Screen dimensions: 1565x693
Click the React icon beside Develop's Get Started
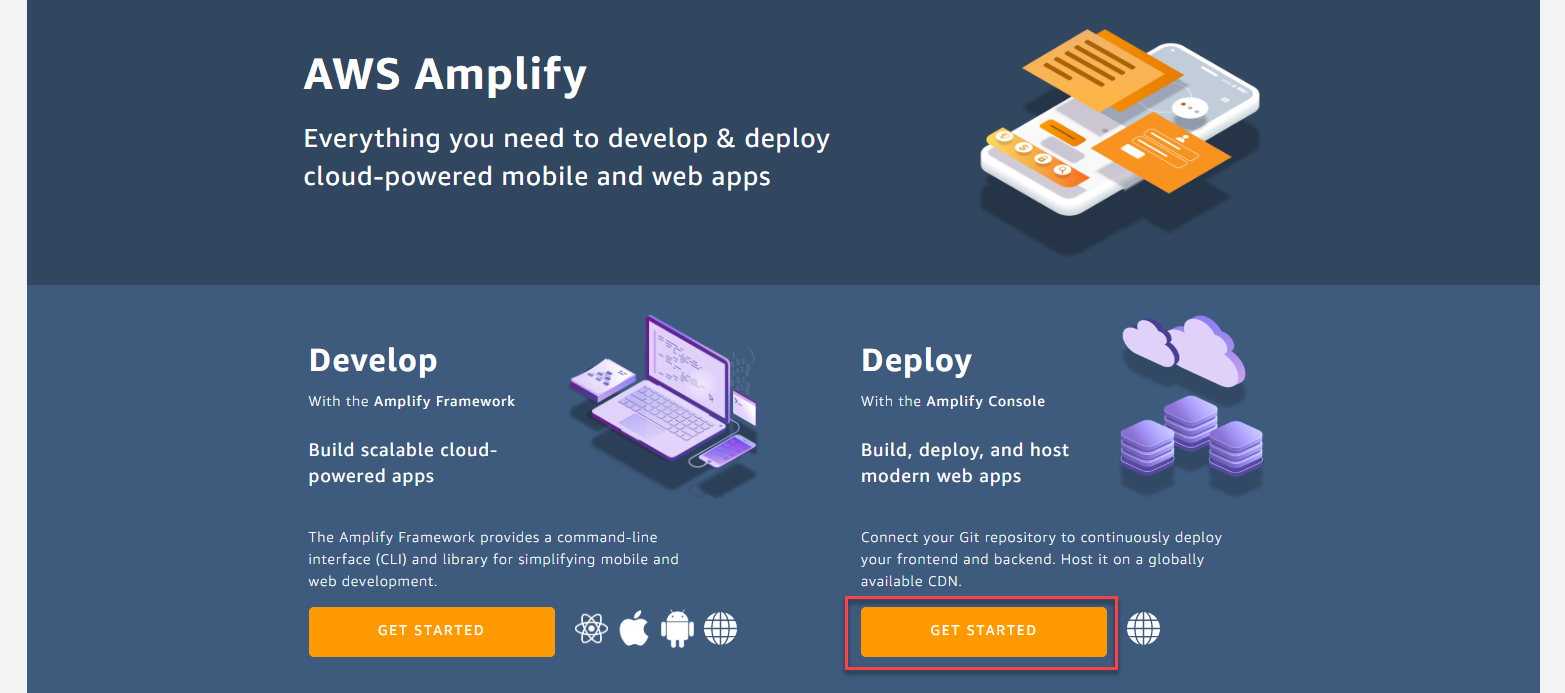(592, 629)
